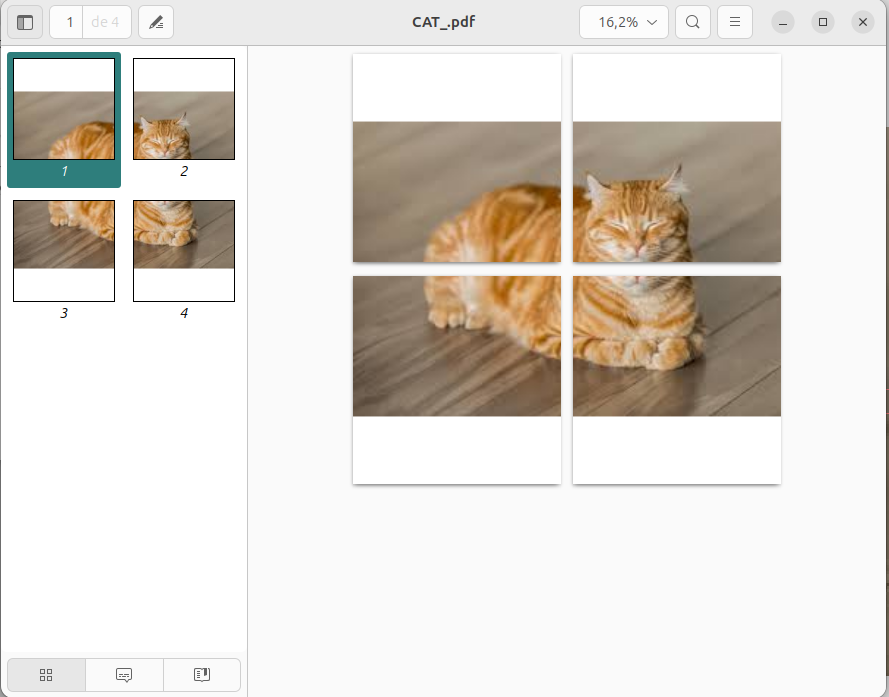The width and height of the screenshot is (889, 697).
Task: Switch to annotations sidebar view
Action: pos(124,674)
